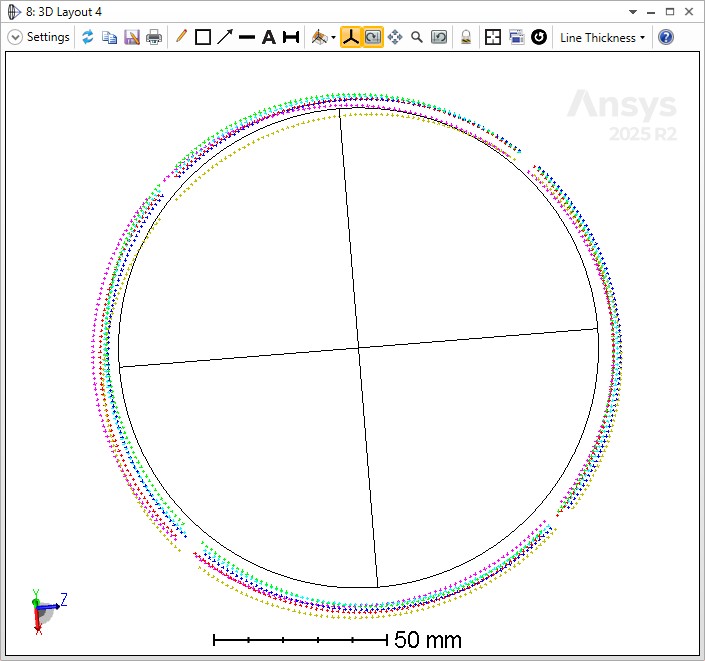Open the window title bar dropdown arrow
This screenshot has height=661, width=705.
(633, 11)
